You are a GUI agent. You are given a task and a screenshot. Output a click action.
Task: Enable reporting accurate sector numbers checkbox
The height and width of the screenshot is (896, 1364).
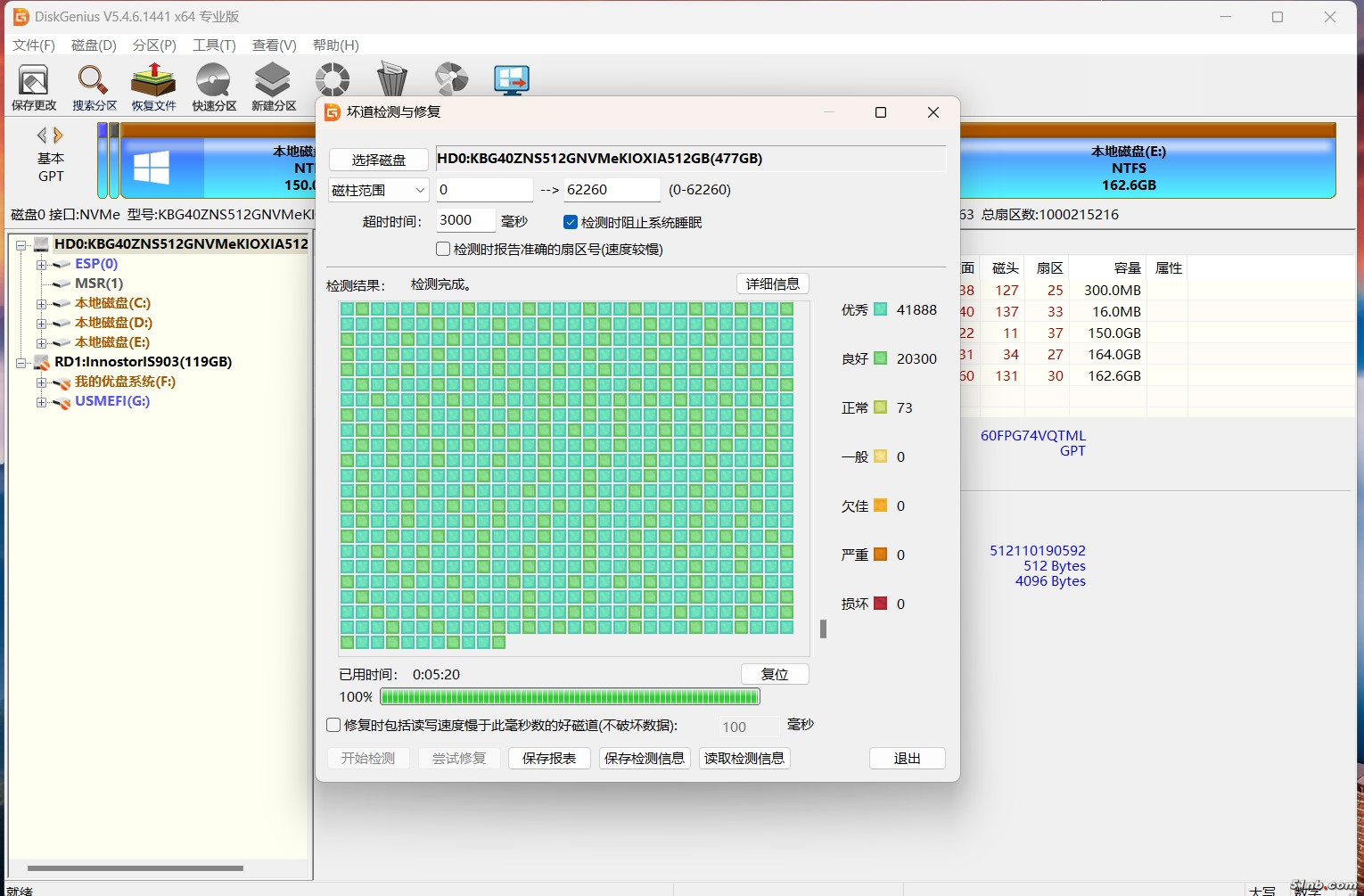(x=443, y=249)
